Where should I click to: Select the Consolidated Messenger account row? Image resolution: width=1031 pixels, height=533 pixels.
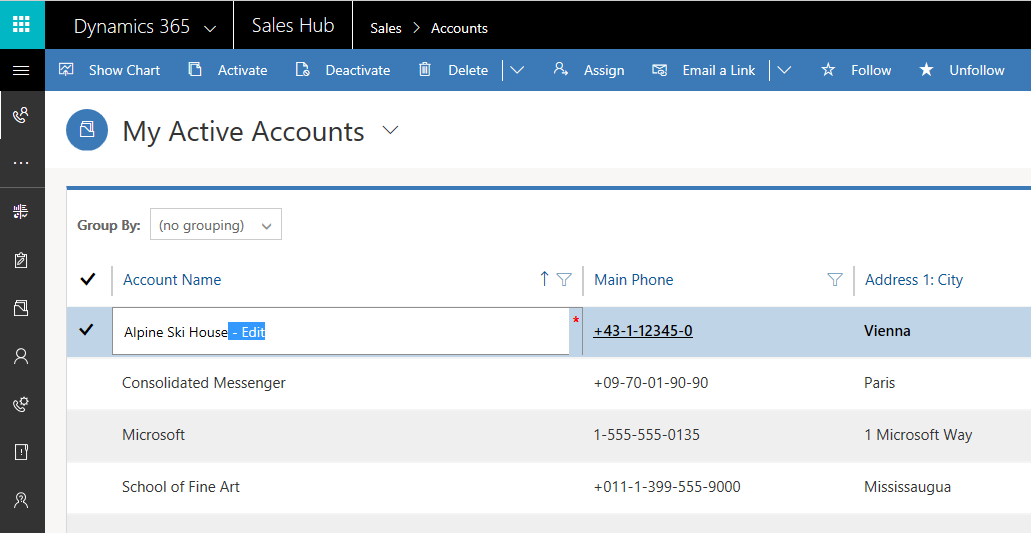(x=204, y=382)
